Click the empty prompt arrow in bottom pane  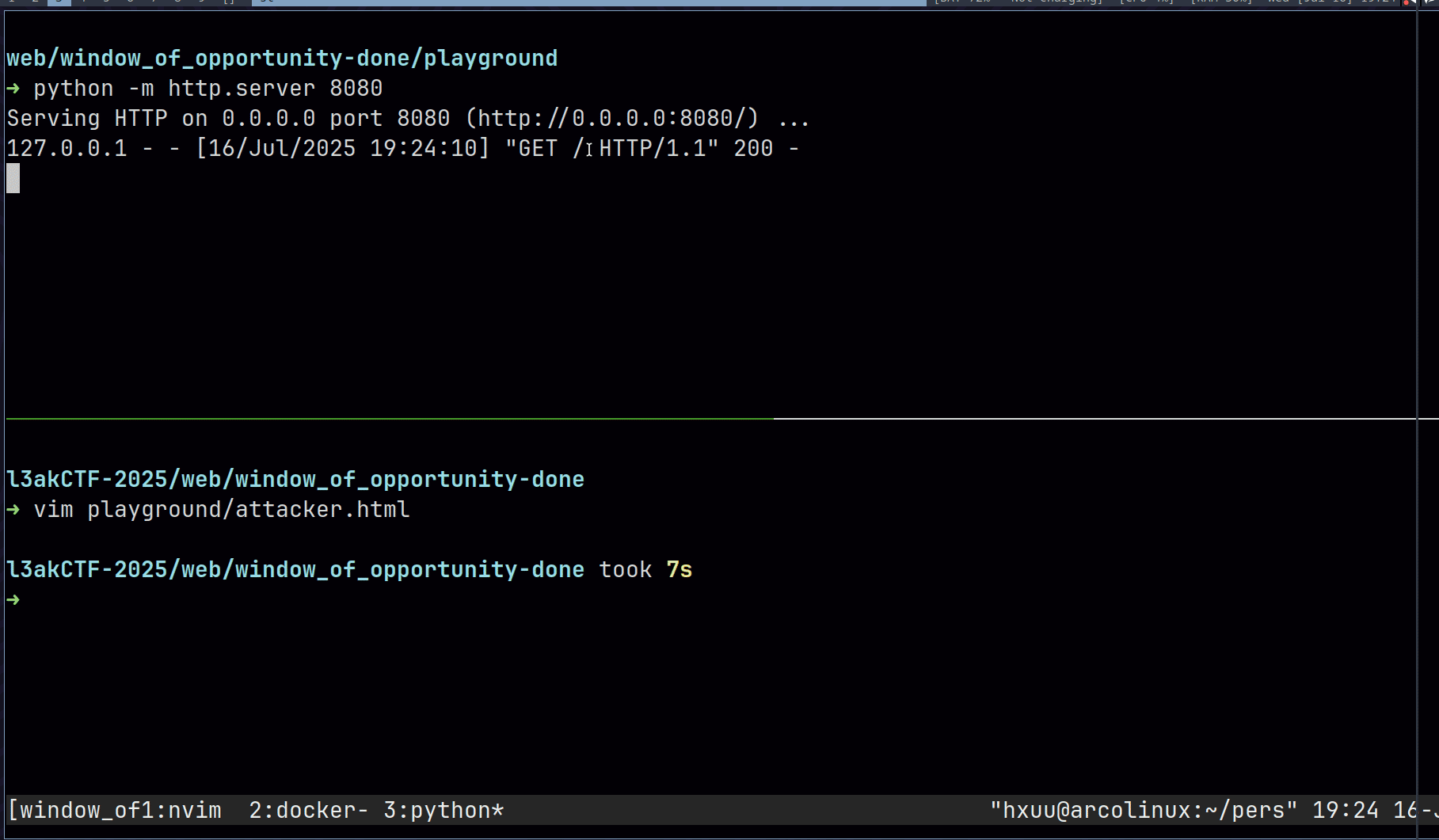[x=13, y=600]
